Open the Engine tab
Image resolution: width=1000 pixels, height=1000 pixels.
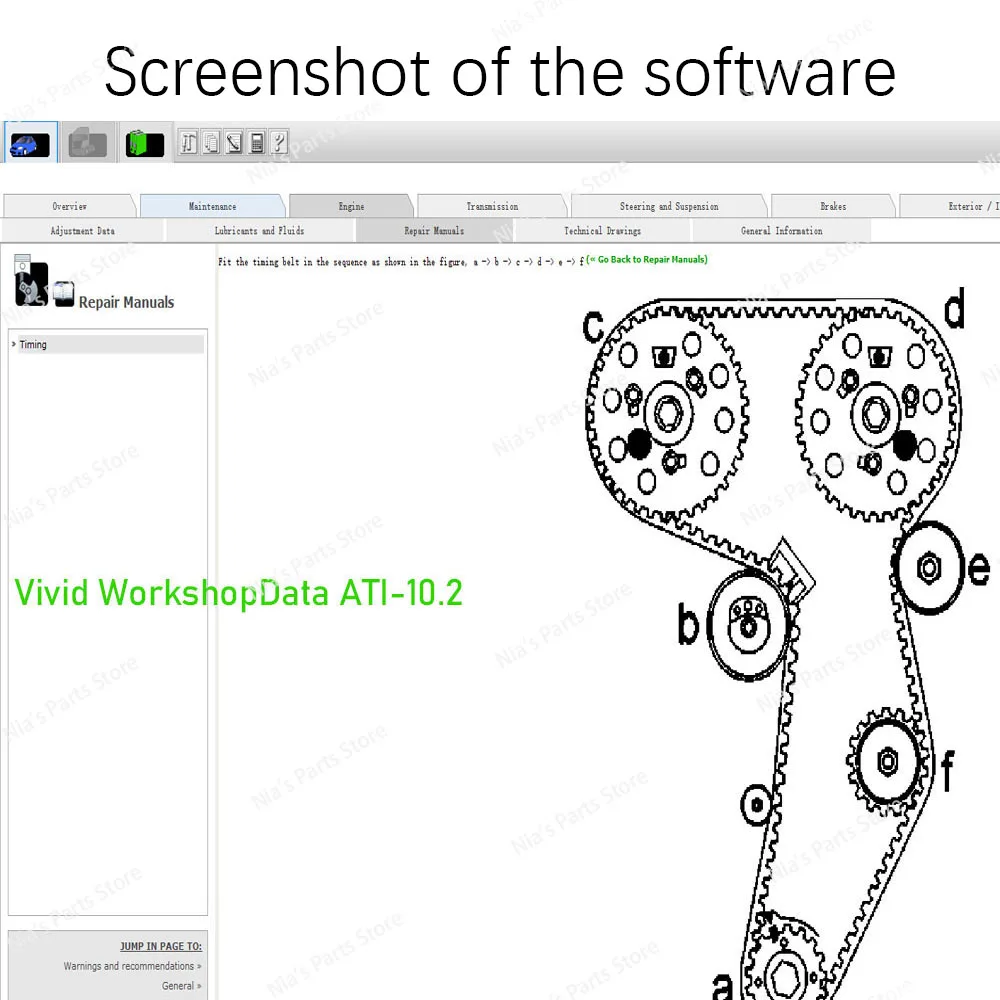click(351, 207)
